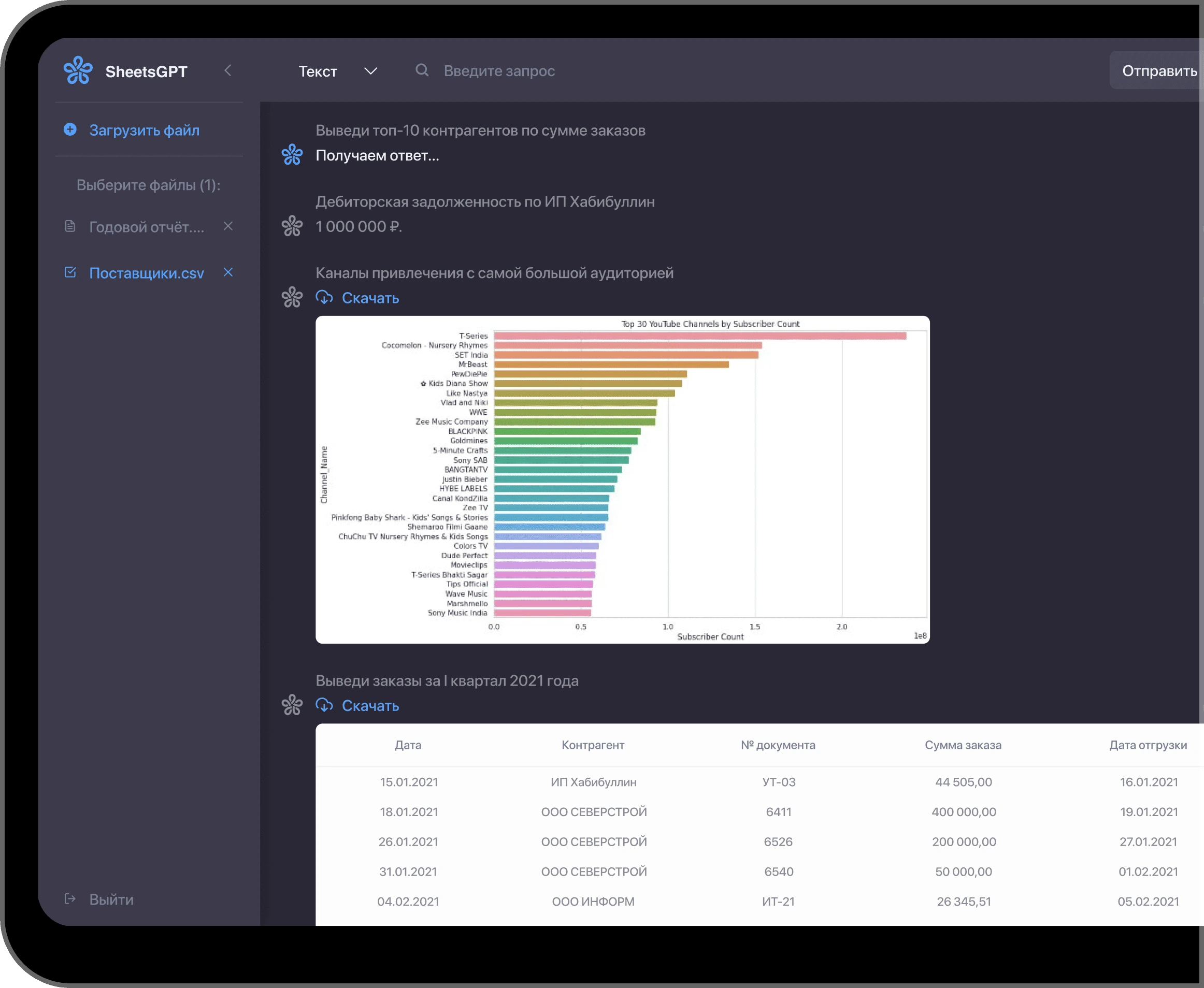The image size is (1204, 988).
Task: Click the search magnifier icon
Action: tap(422, 70)
